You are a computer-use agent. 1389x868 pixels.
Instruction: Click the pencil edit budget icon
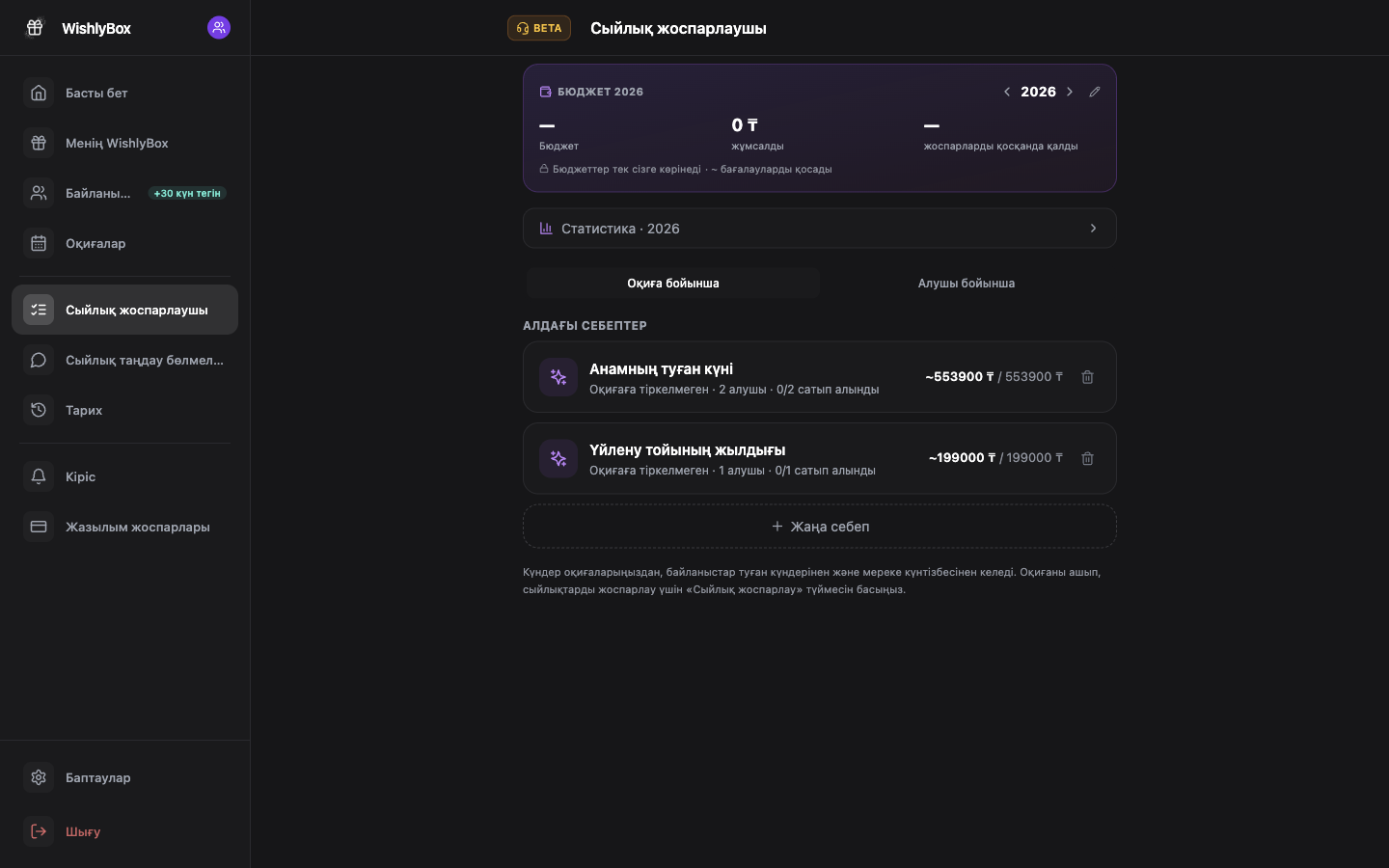pyautogui.click(x=1094, y=92)
